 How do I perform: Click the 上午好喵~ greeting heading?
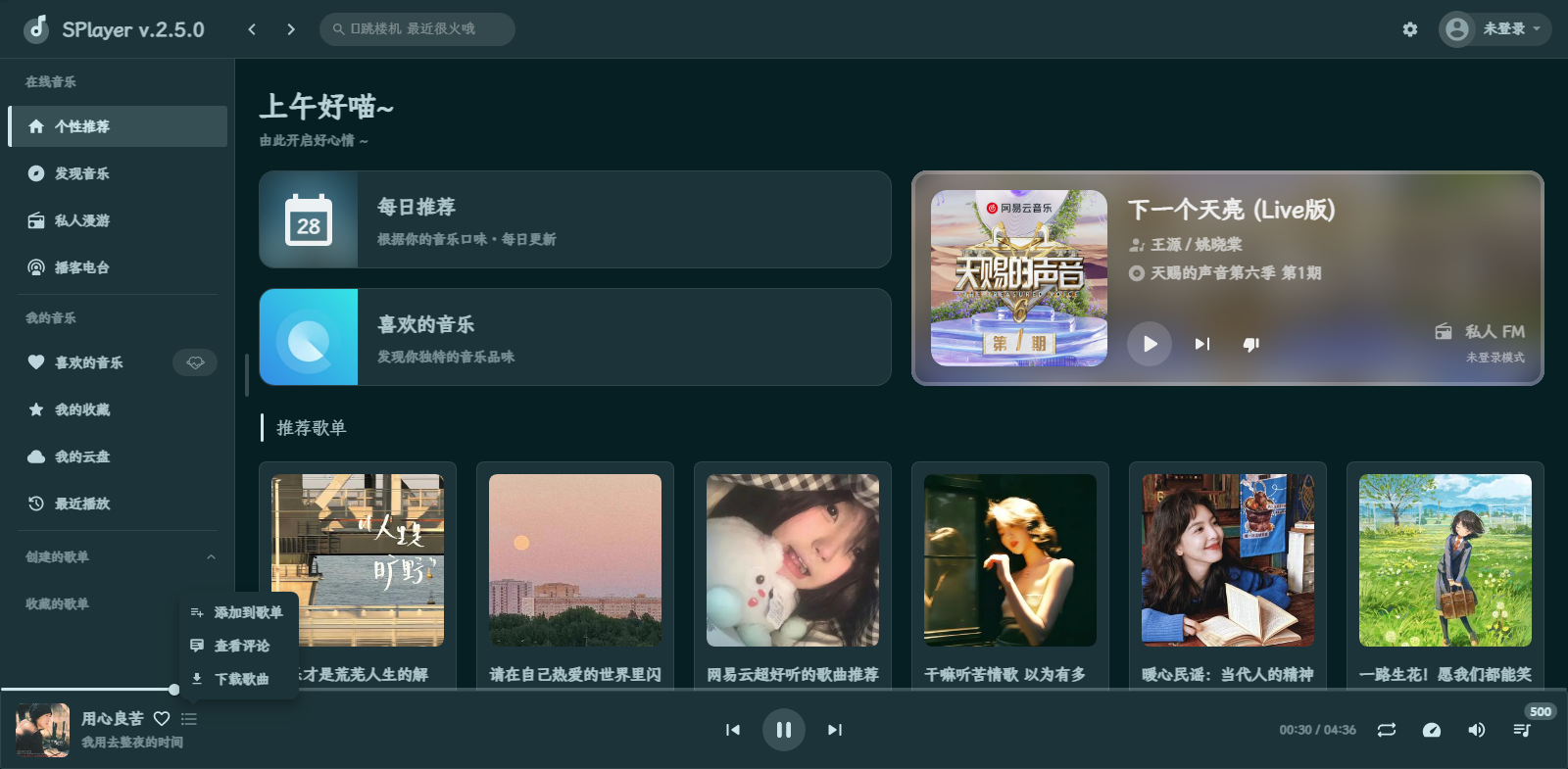[x=326, y=107]
